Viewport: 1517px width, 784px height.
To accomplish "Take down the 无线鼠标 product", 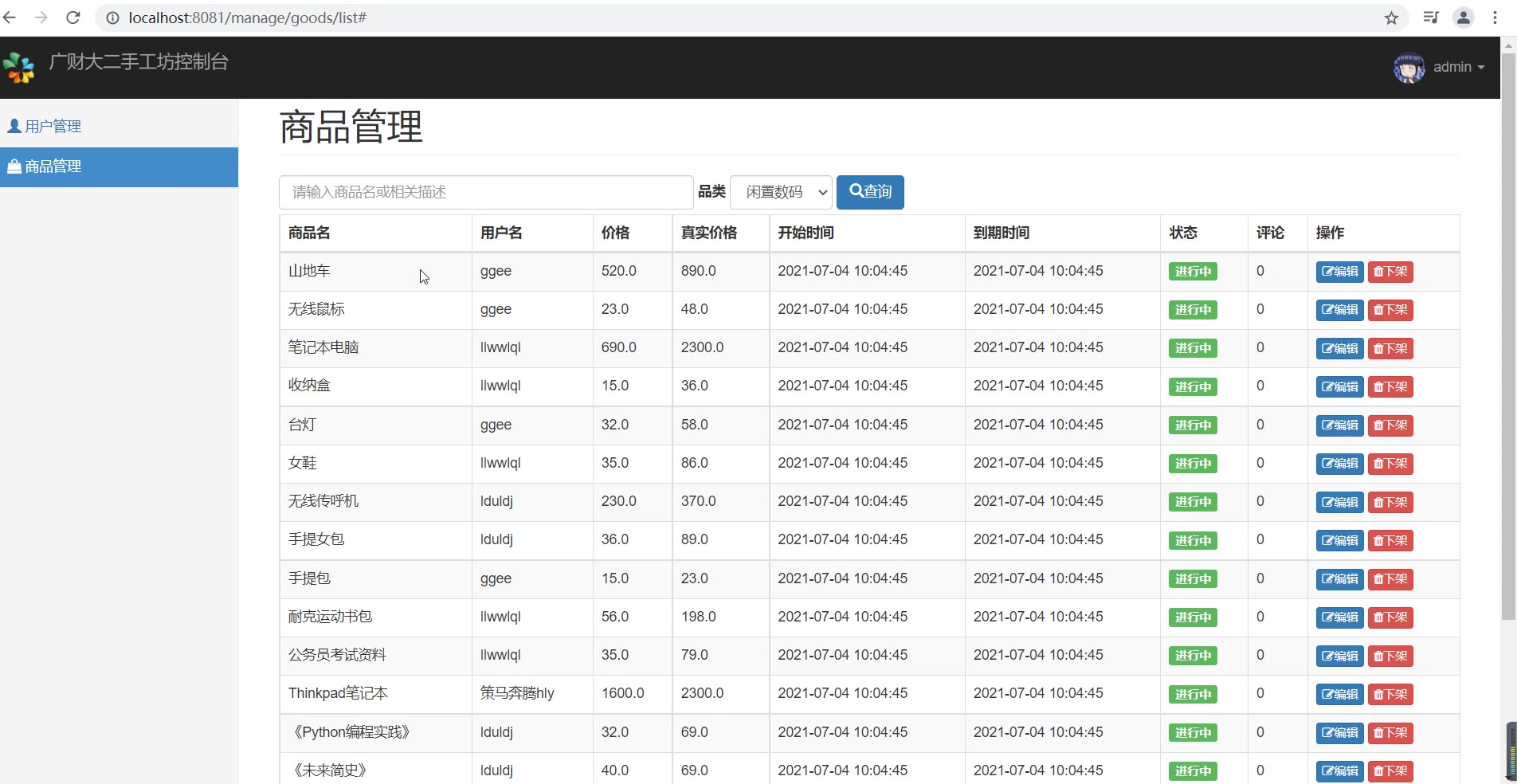I will pyautogui.click(x=1390, y=310).
